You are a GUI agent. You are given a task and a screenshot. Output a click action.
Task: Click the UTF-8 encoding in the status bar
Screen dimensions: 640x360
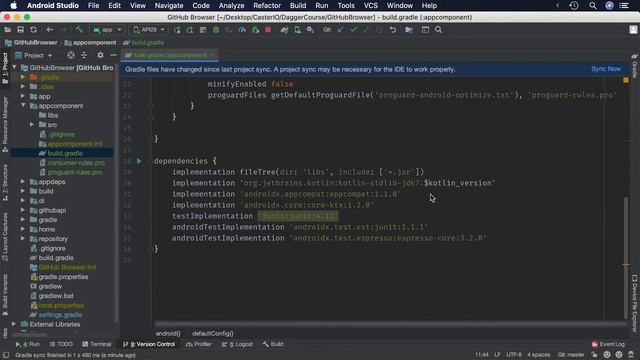tap(514, 355)
